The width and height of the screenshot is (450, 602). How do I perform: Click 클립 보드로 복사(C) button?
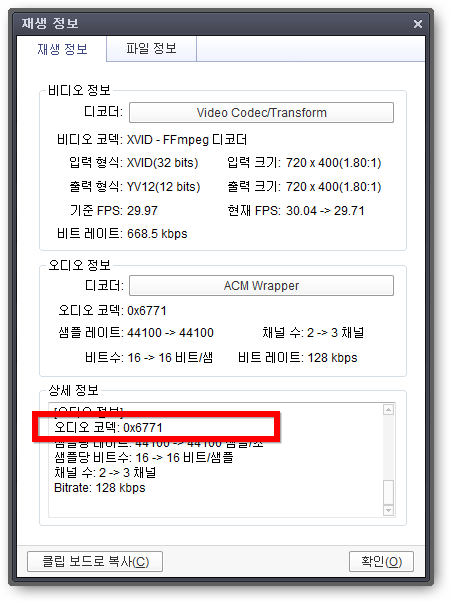[95, 562]
